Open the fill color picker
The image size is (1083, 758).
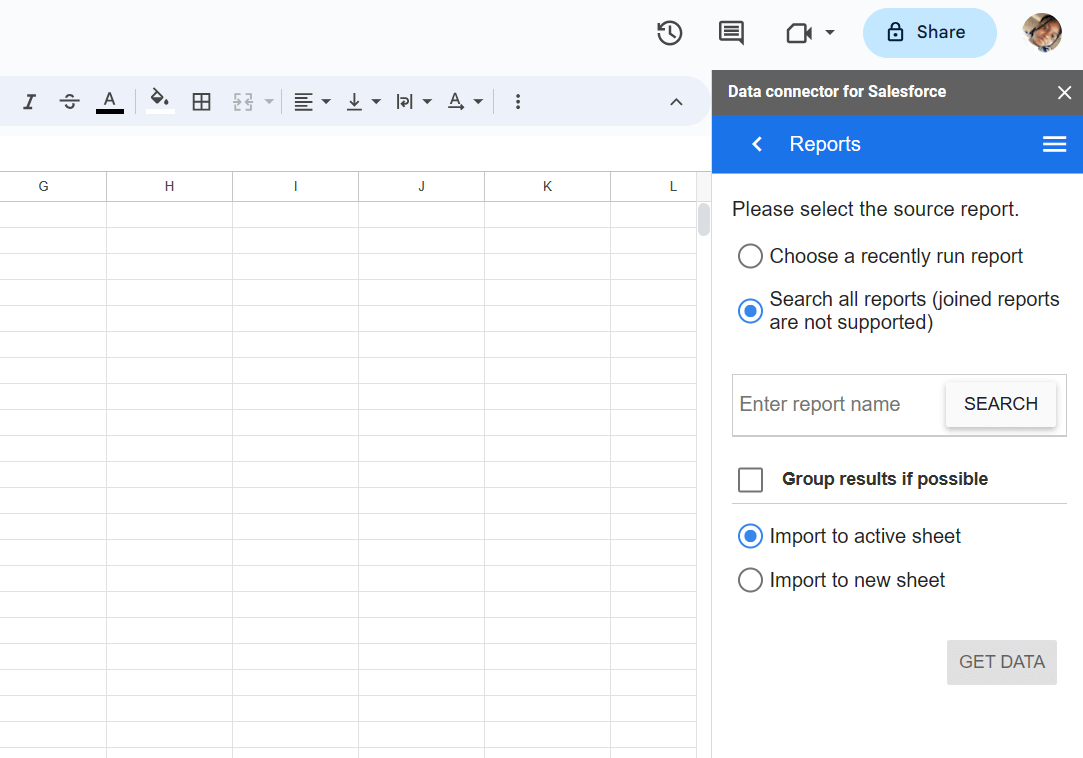pos(160,101)
